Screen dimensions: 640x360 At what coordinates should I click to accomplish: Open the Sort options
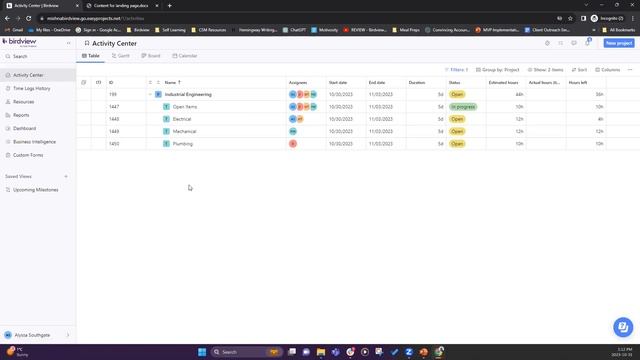[579, 70]
